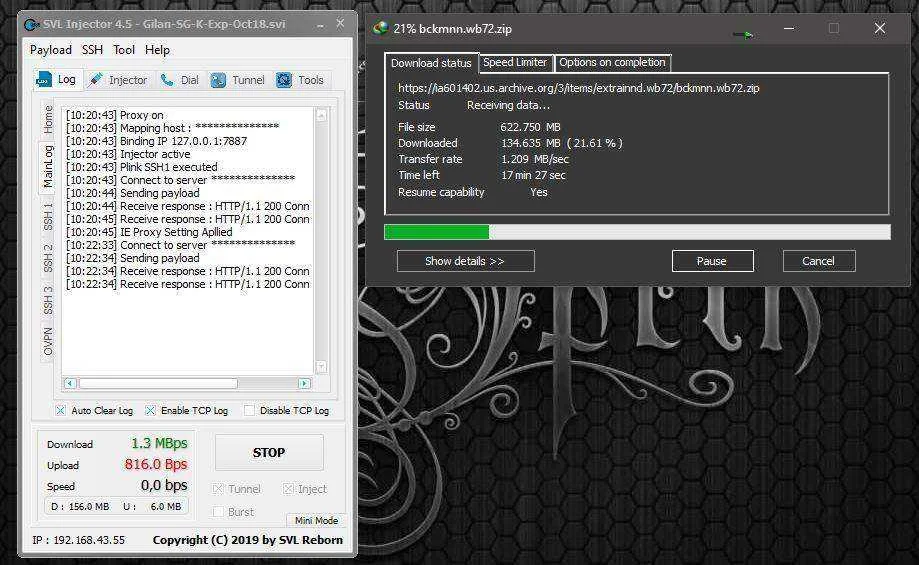
Task: Close the download window
Action: 880,28
